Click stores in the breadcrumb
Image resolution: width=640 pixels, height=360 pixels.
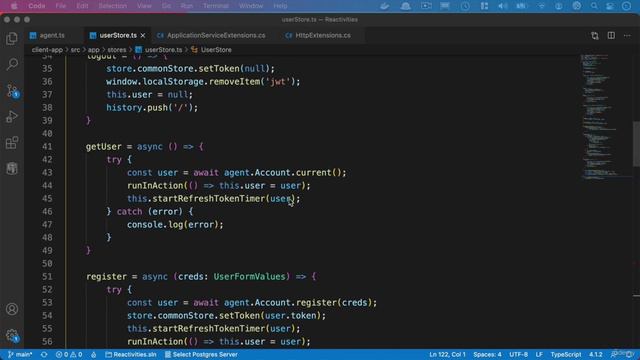coord(117,50)
